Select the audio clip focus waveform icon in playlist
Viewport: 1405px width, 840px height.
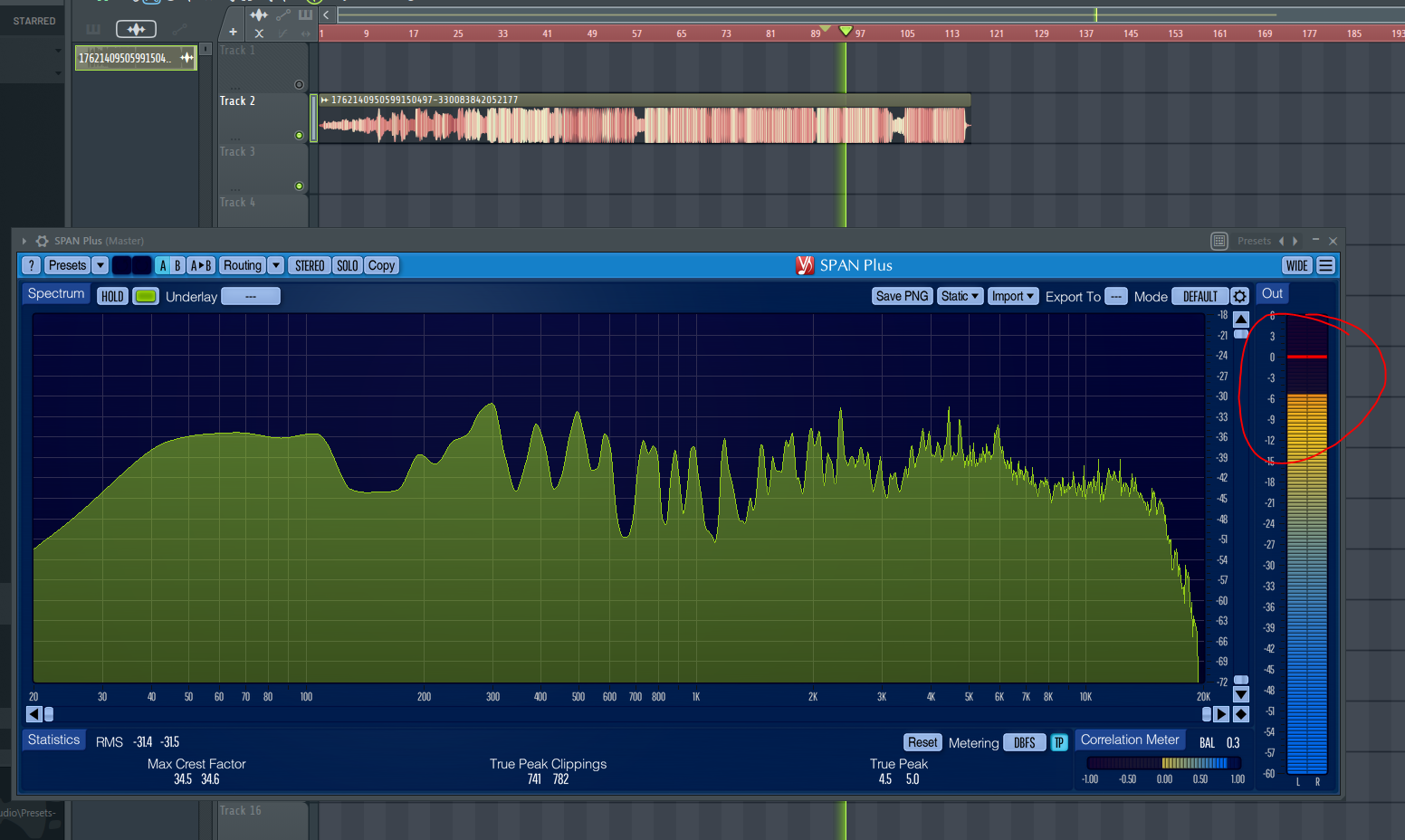click(x=259, y=14)
